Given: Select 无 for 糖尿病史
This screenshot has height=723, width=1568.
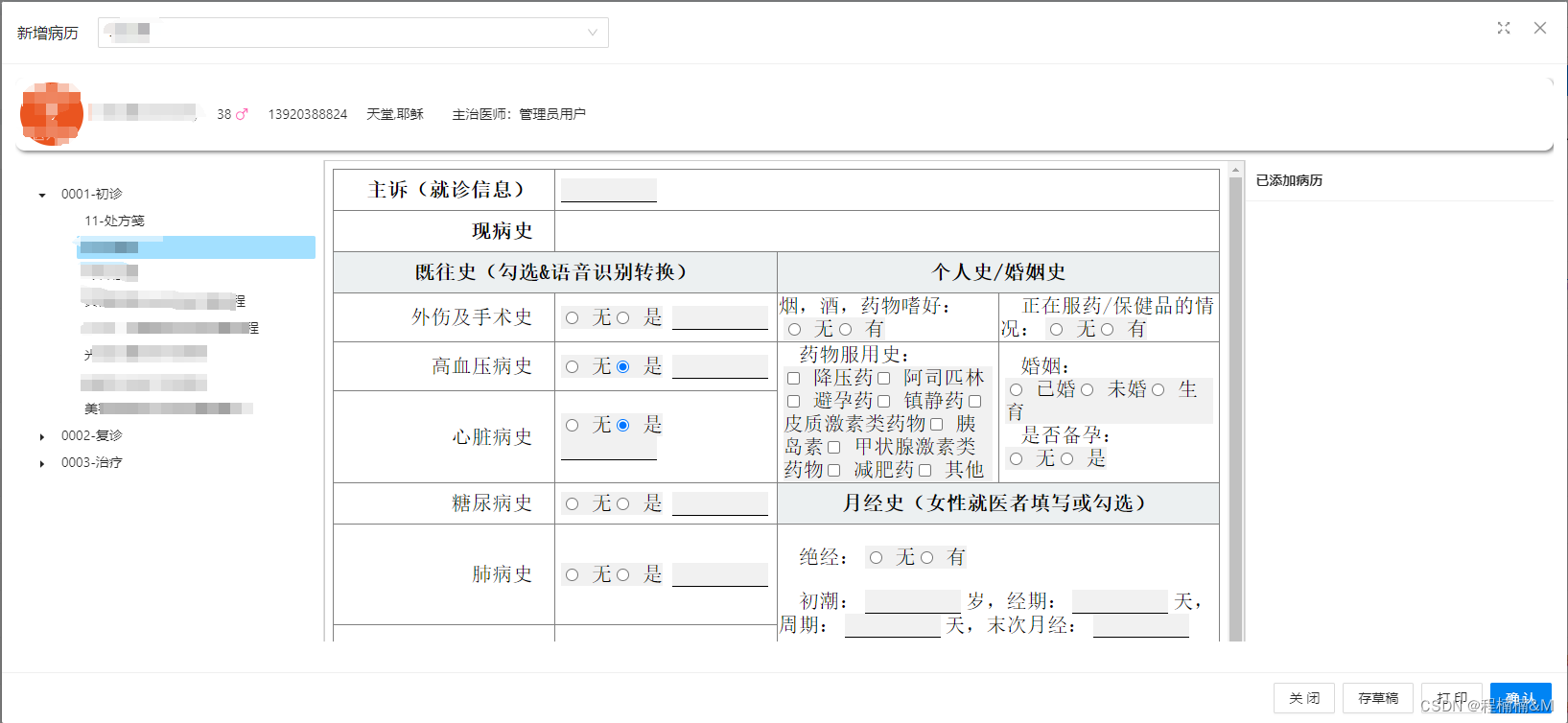Looking at the screenshot, I should (573, 503).
